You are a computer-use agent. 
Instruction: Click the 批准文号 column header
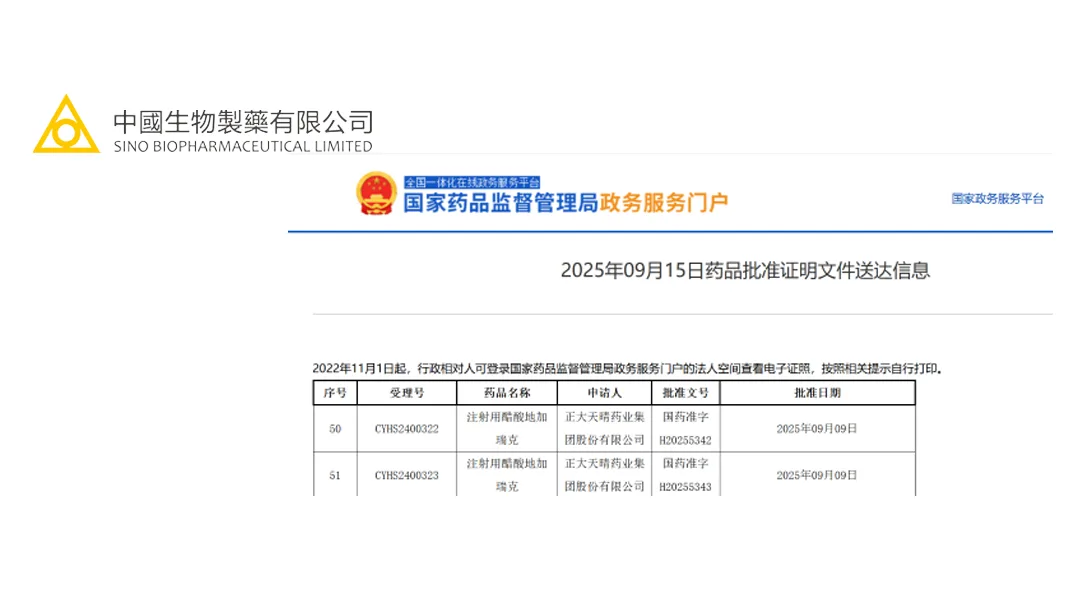tap(685, 393)
